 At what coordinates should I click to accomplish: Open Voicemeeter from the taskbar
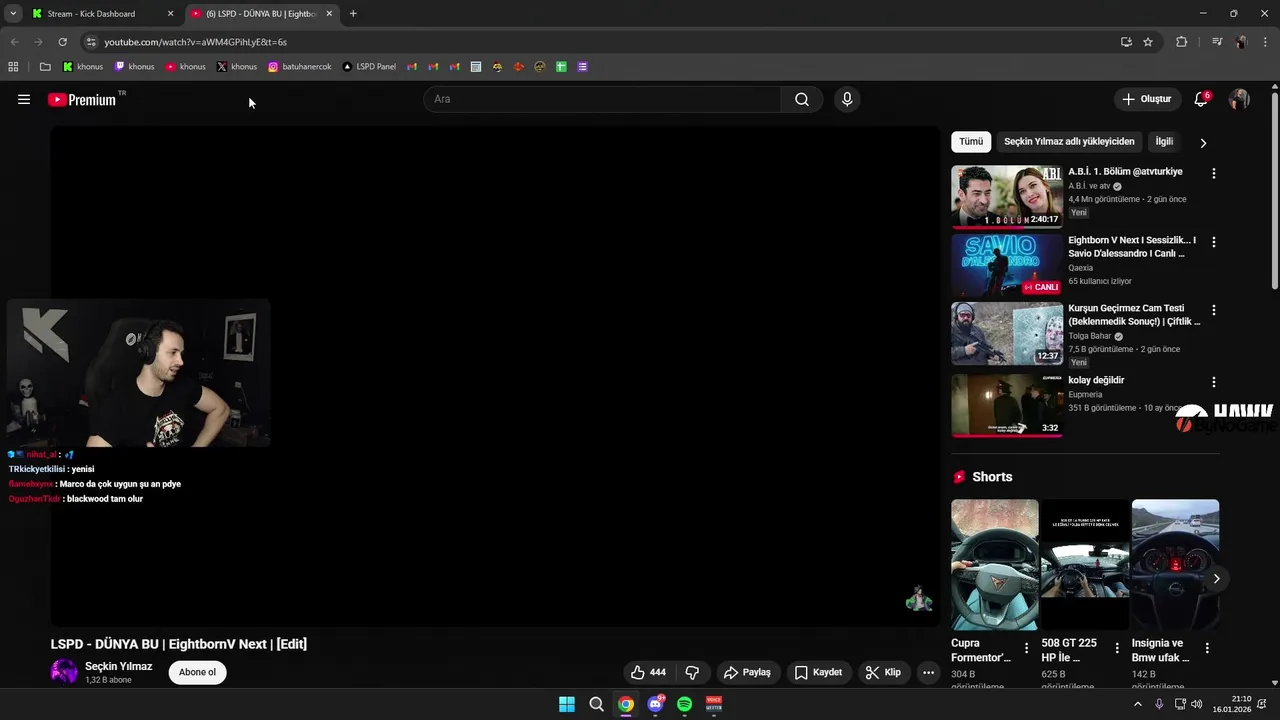[714, 704]
